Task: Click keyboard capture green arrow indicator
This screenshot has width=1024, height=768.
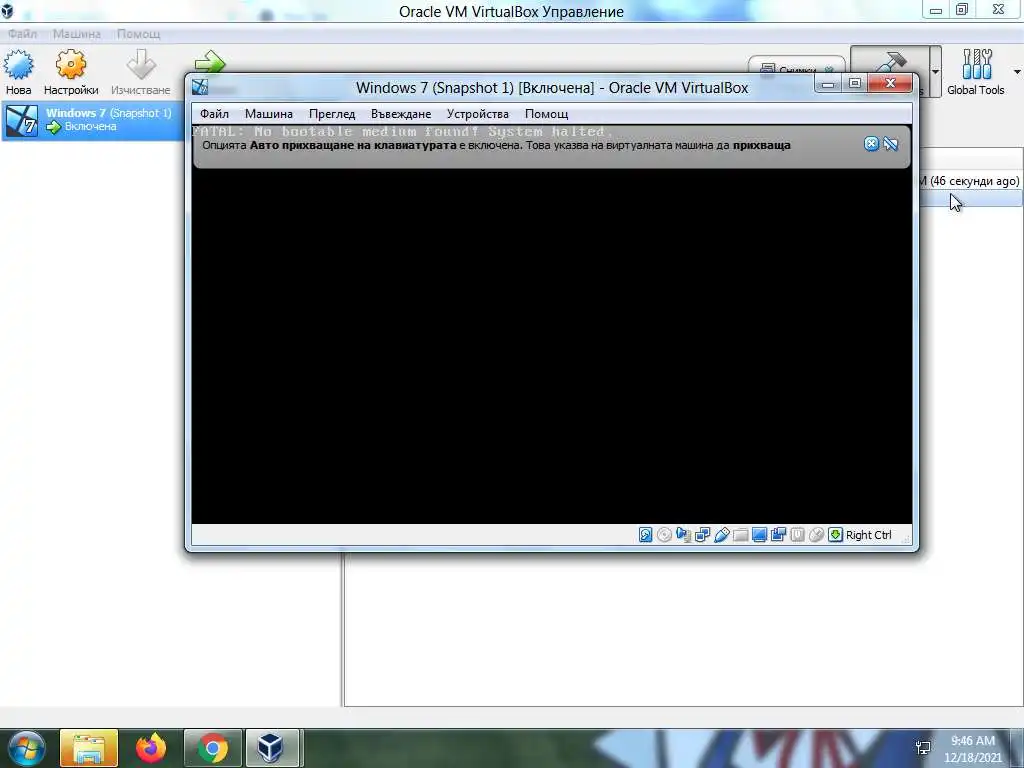Action: click(x=835, y=535)
